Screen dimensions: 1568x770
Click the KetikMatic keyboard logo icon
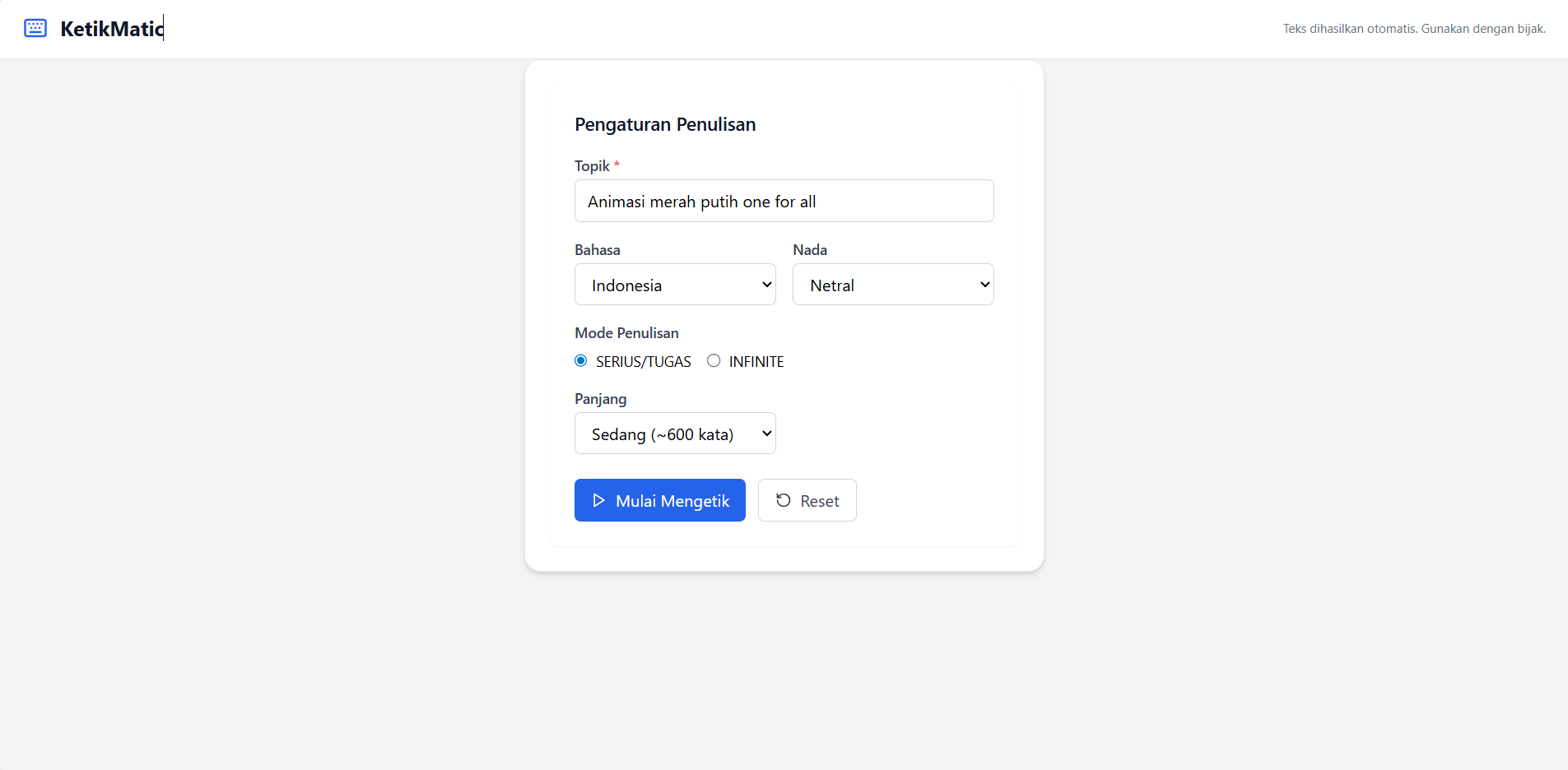click(35, 28)
